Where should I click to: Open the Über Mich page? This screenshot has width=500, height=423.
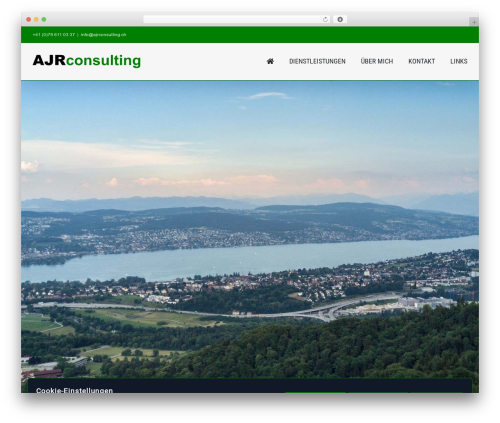click(x=377, y=61)
